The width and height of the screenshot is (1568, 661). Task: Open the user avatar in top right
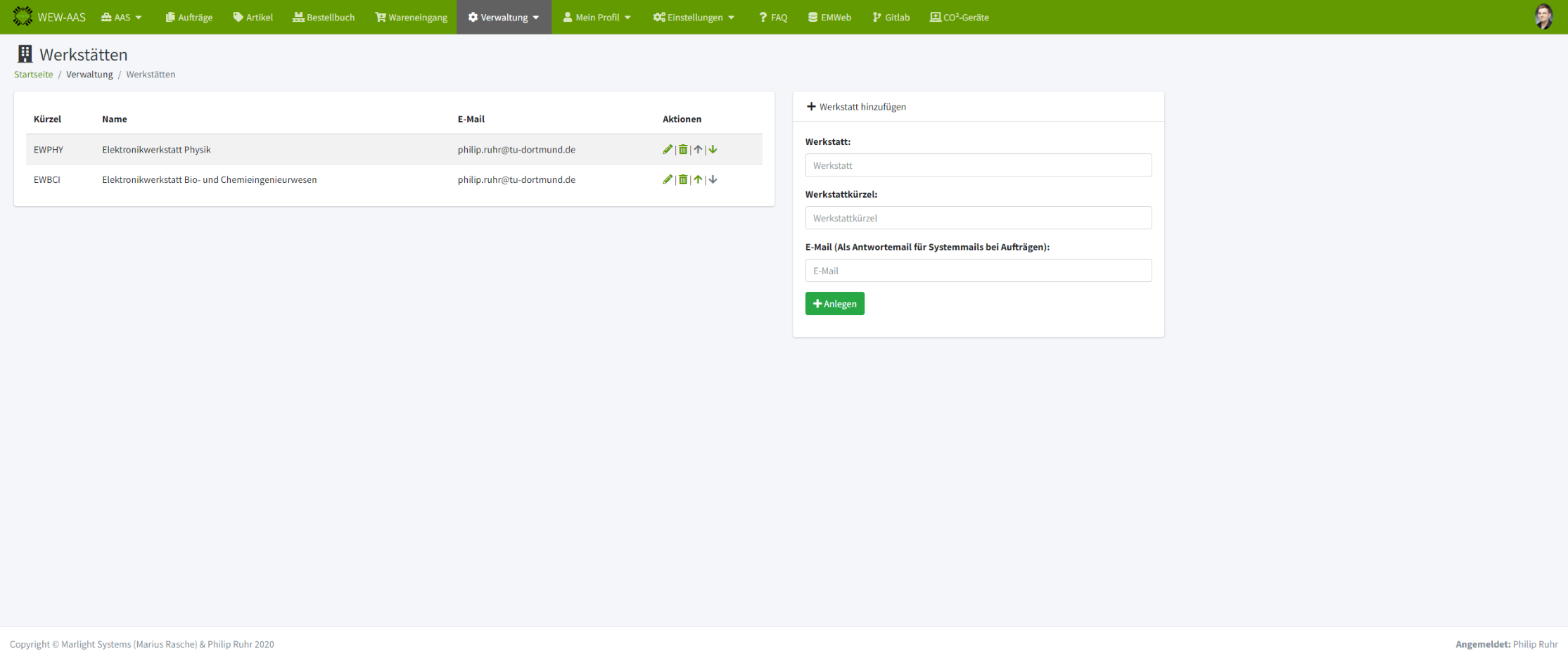(1543, 17)
